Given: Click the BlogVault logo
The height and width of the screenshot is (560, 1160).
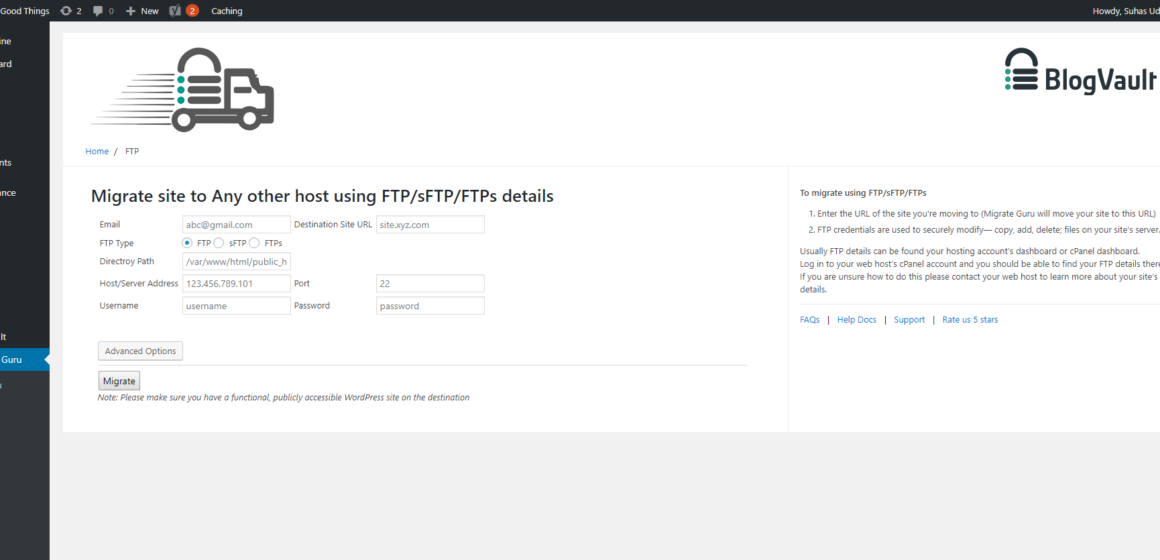Looking at the screenshot, I should tap(1080, 71).
